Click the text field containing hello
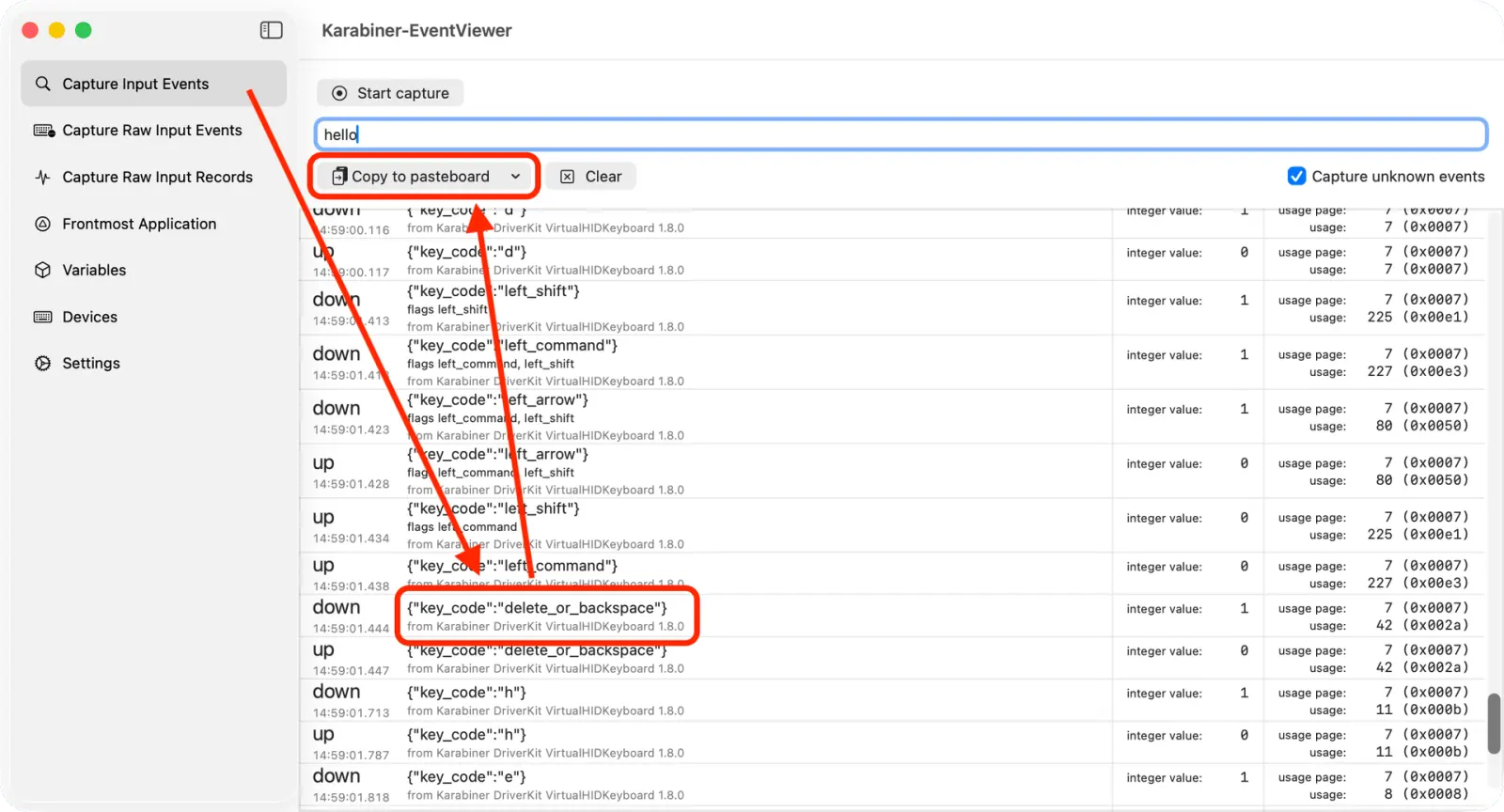Image resolution: width=1504 pixels, height=812 pixels. (901, 134)
